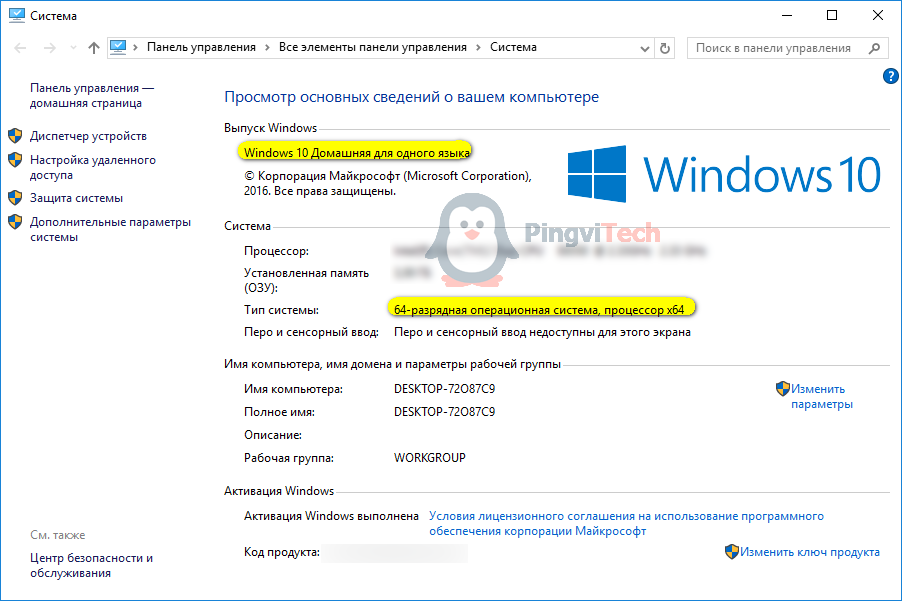The image size is (902, 601).
Task: Minimize the Система window
Action: [x=787, y=16]
